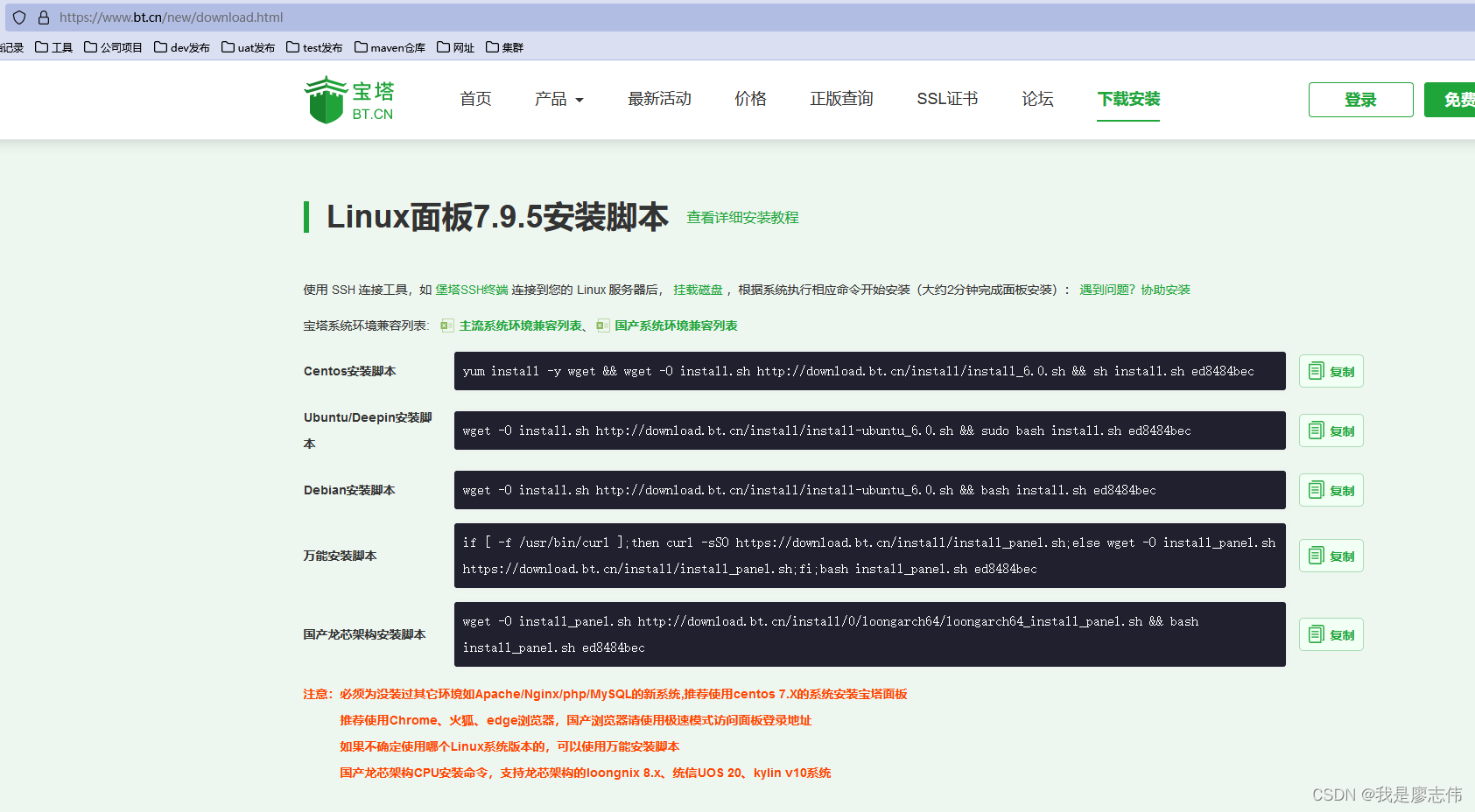Click the Debian wget command text
The height and width of the screenshot is (812, 1475).
click(x=810, y=490)
